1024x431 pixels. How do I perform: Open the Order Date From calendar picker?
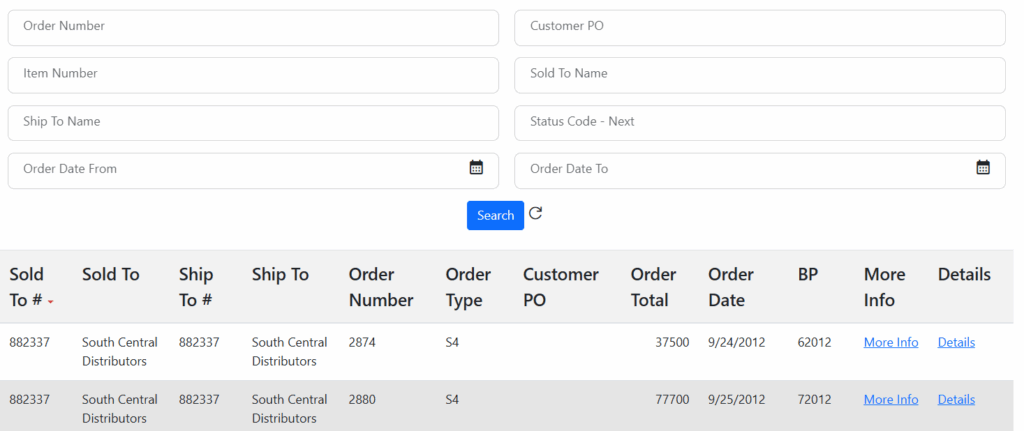click(x=476, y=168)
